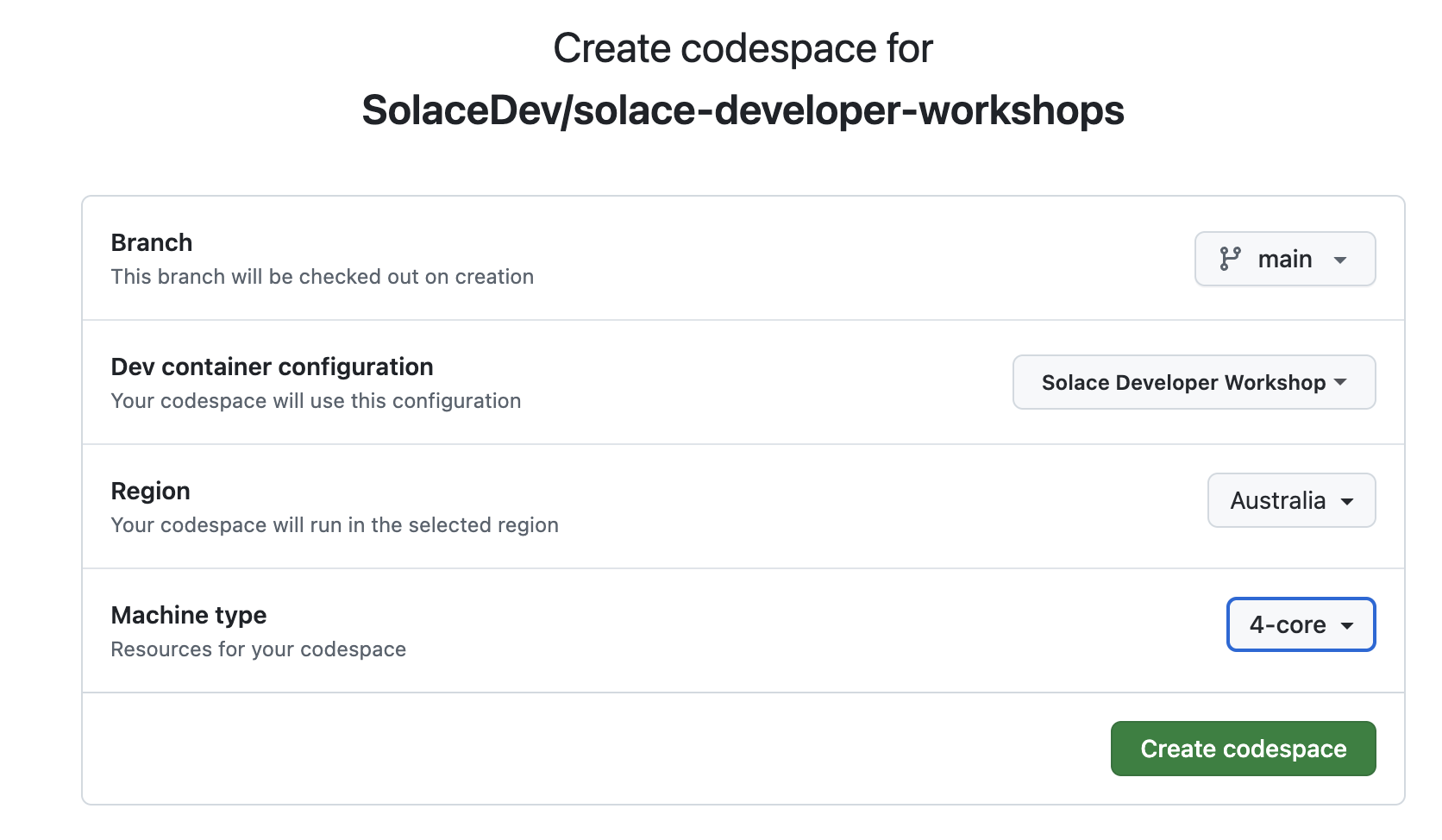The image size is (1442, 840).
Task: Click the Machine type setting label
Action: click(x=189, y=615)
